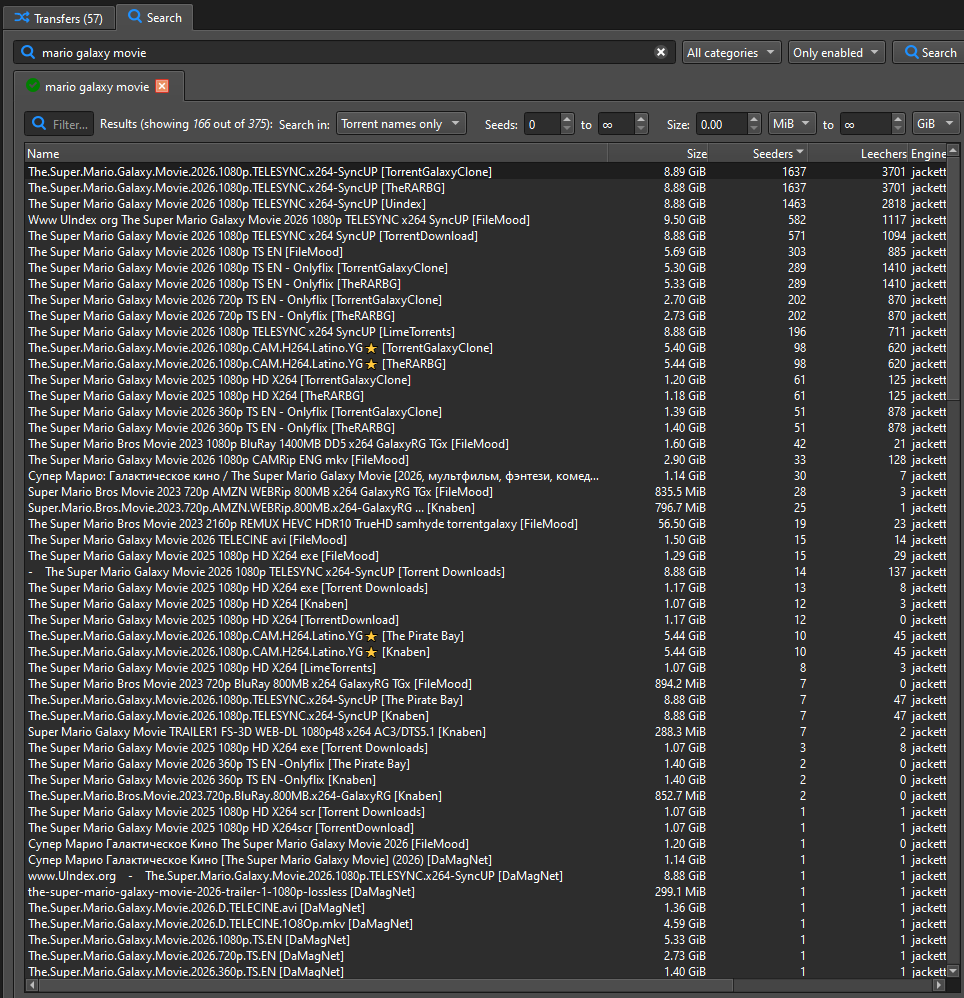Increase the minimum Size value

754,118
